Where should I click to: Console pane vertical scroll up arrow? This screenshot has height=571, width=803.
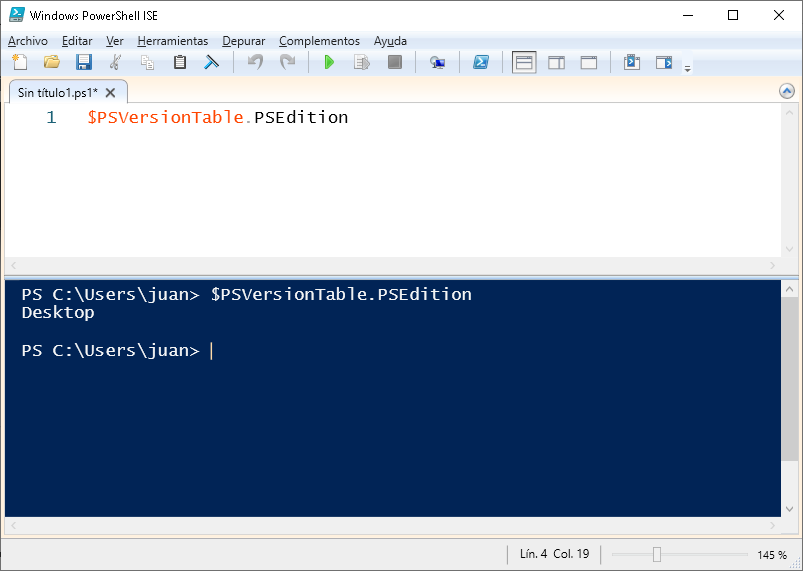[x=789, y=289]
